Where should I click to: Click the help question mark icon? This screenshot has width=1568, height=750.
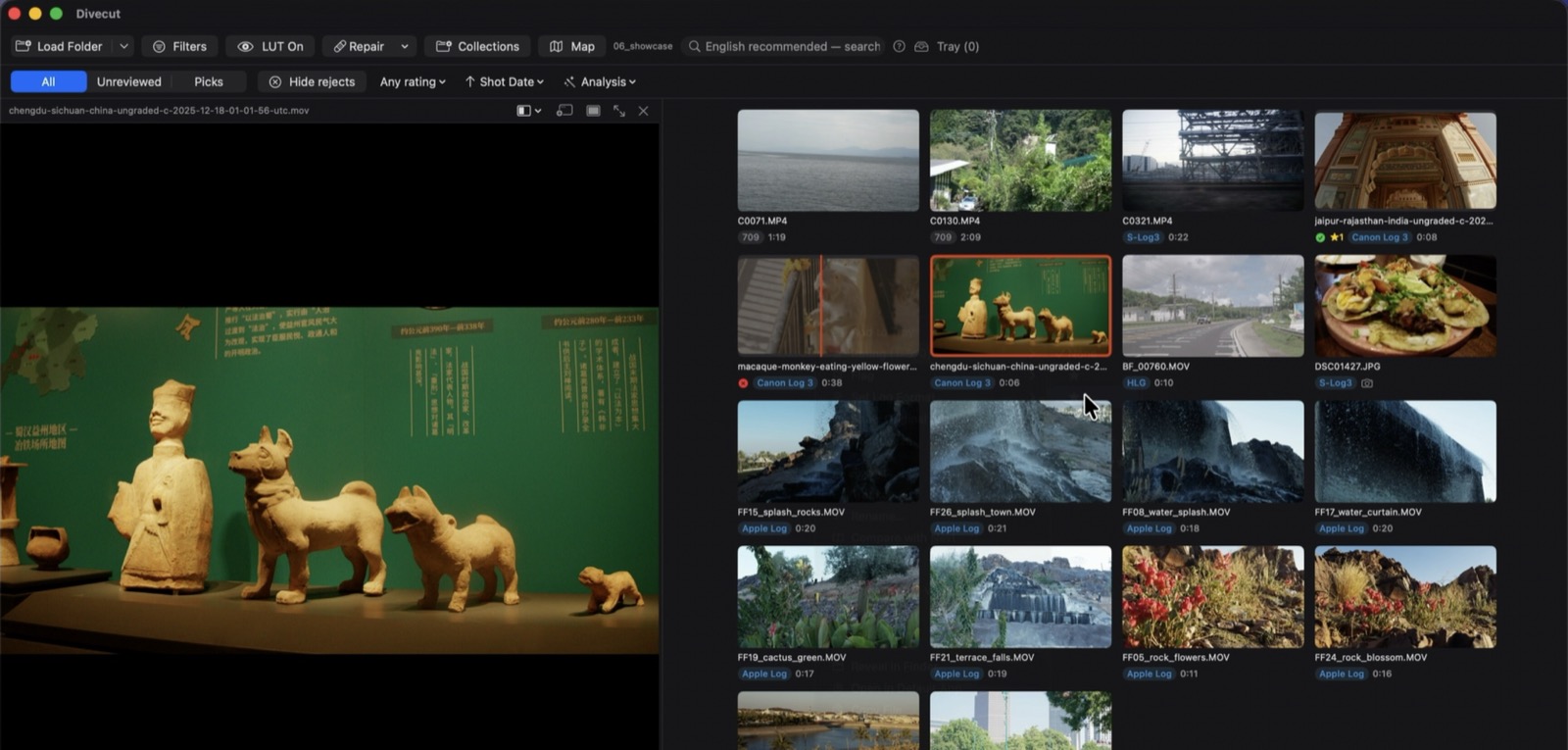pos(899,46)
